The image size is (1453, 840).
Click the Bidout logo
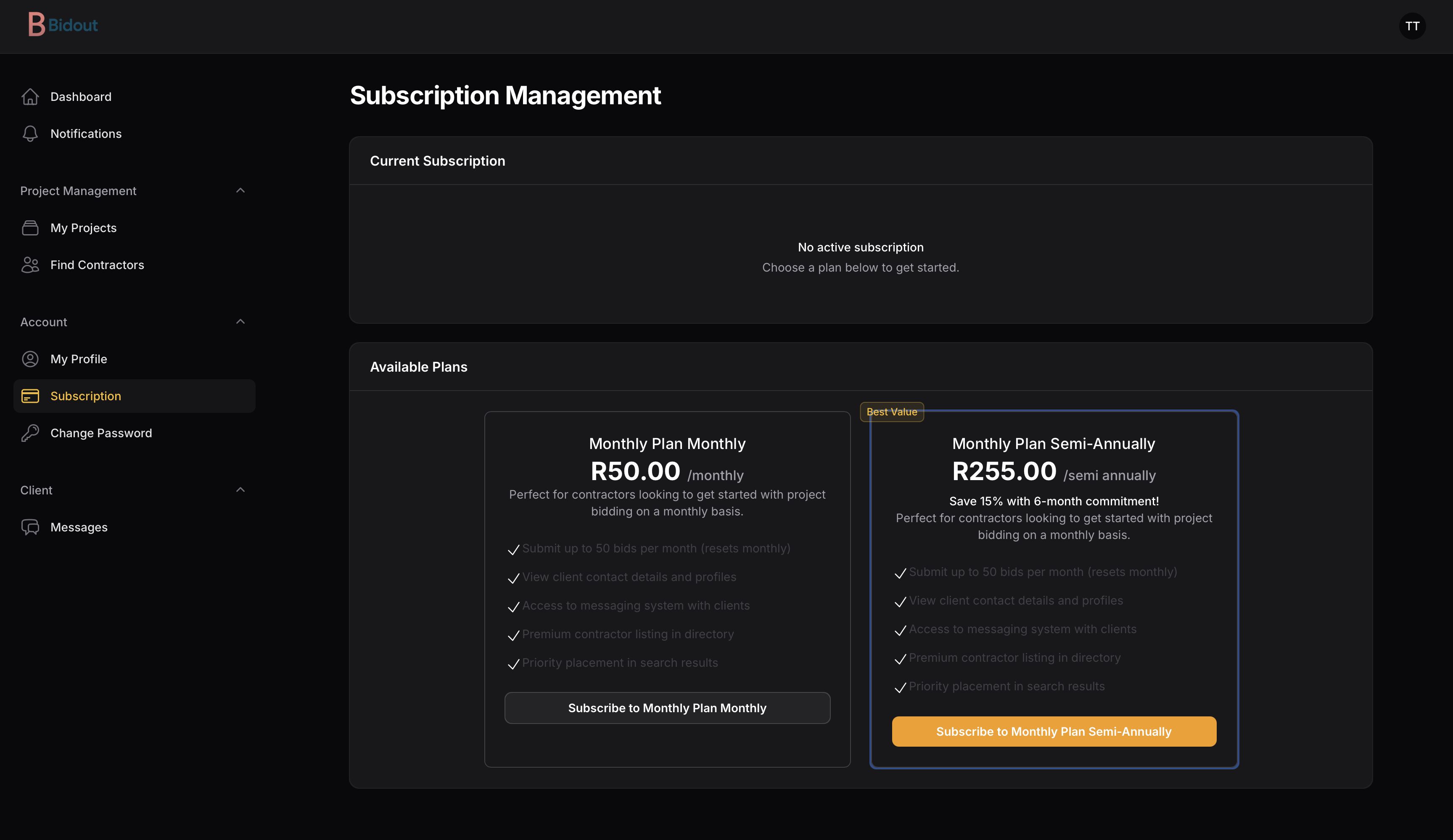(x=63, y=25)
